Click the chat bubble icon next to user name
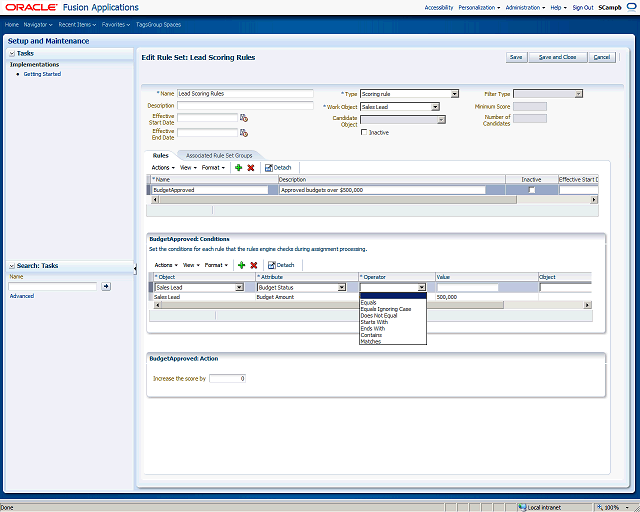The image size is (640, 512). point(631,7)
